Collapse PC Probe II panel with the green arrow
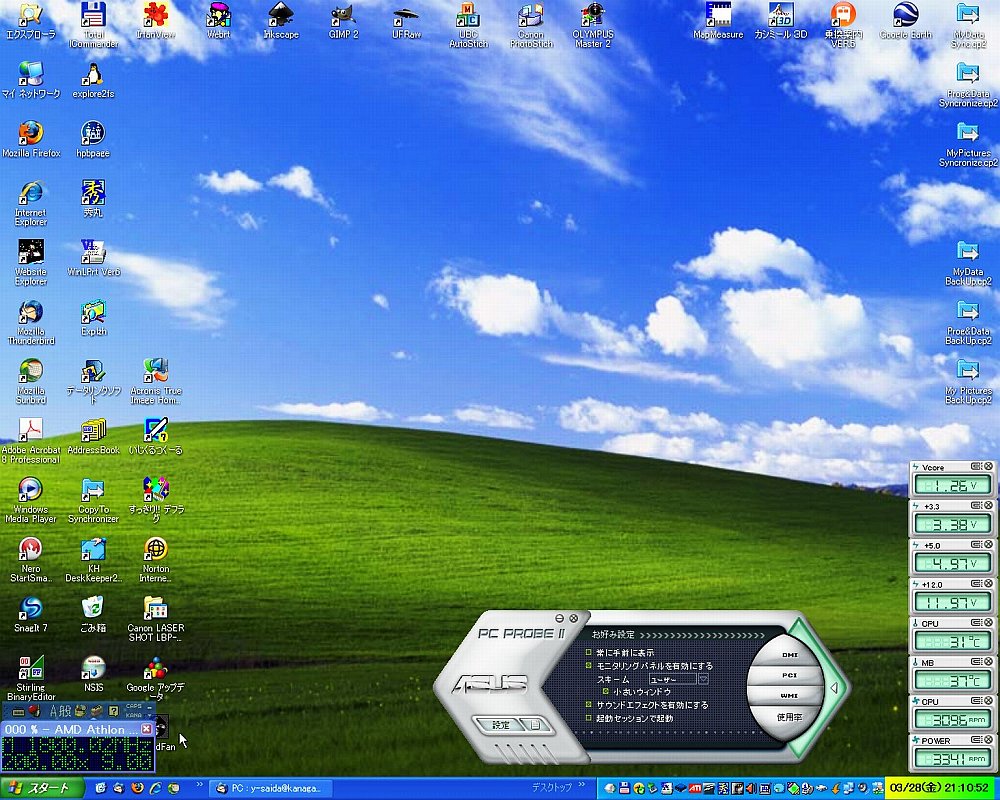Screen dimensions: 1000x800 pos(833,688)
